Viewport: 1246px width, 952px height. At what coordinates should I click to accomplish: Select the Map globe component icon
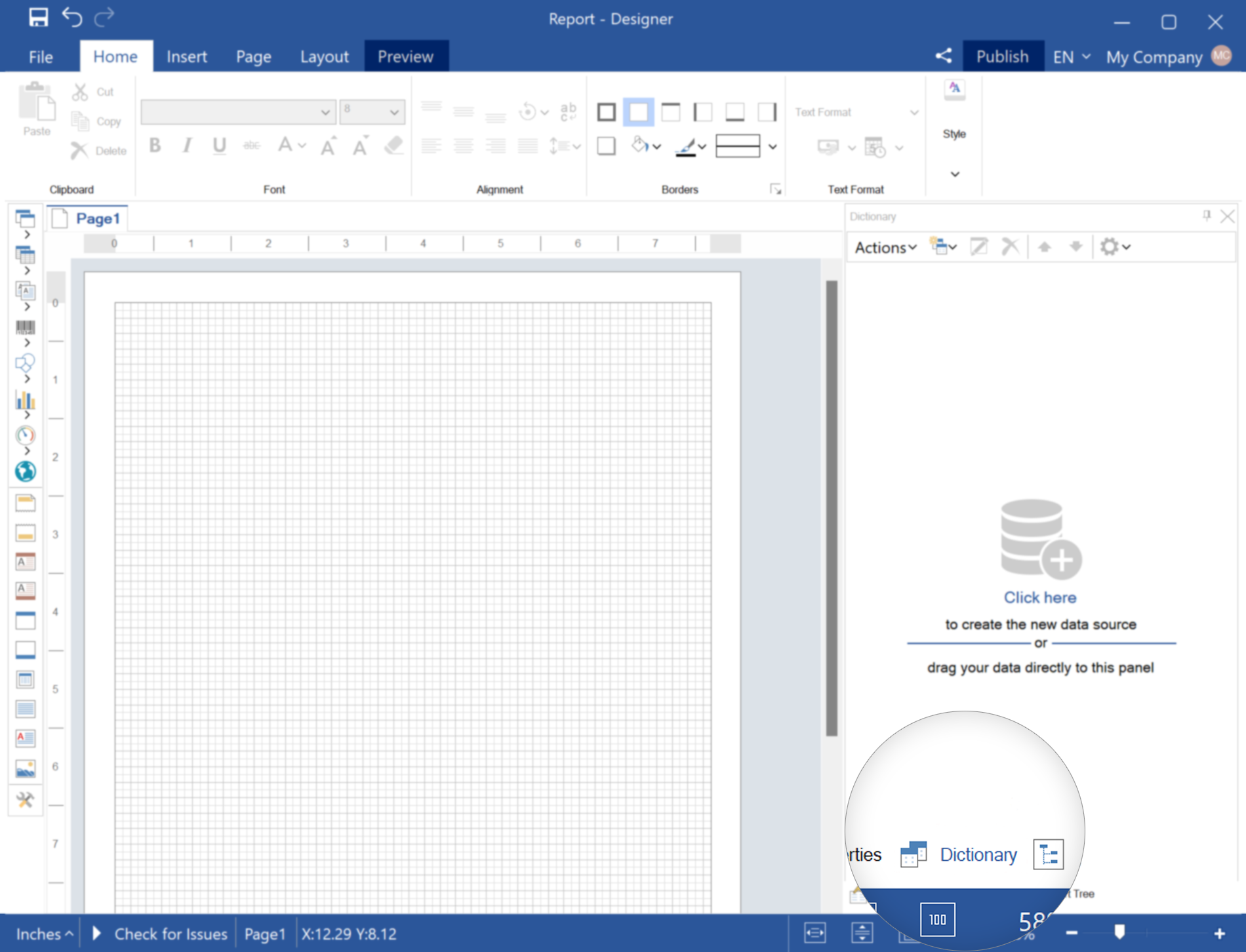point(26,471)
